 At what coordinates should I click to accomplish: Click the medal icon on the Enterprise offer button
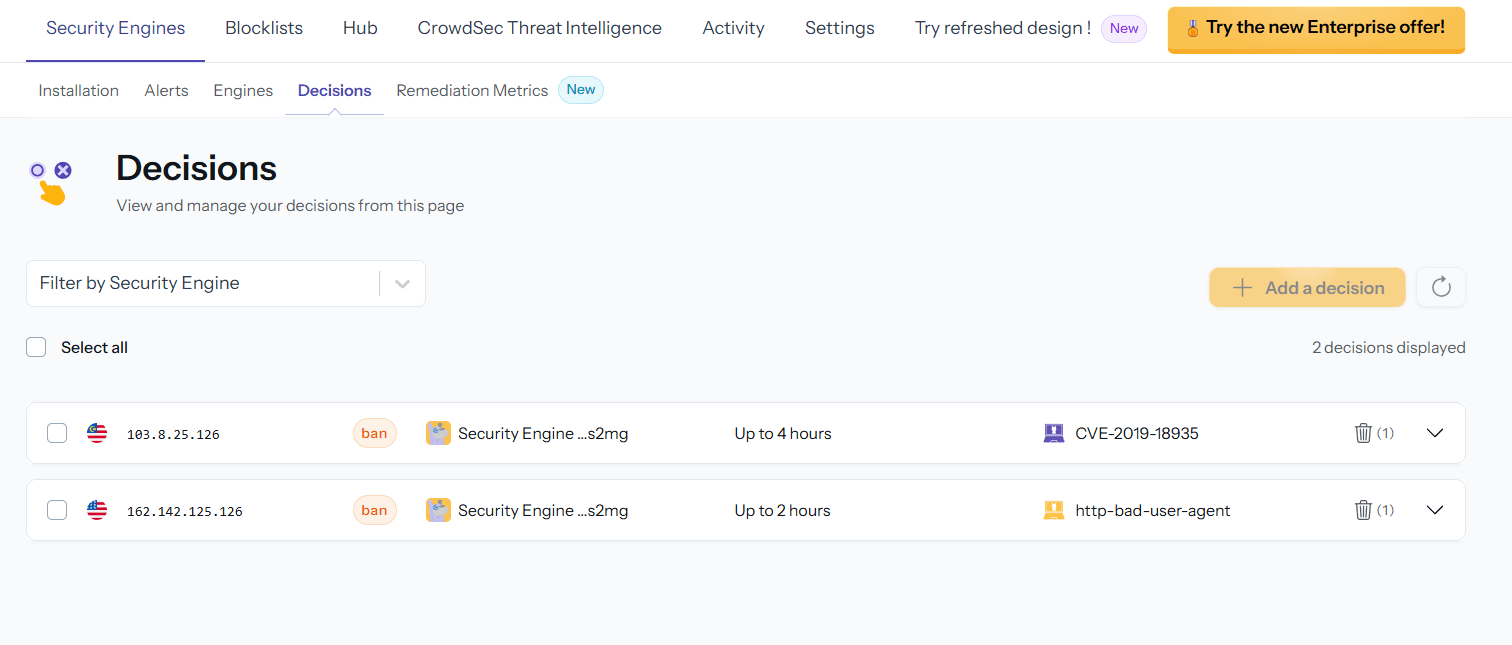[1193, 28]
